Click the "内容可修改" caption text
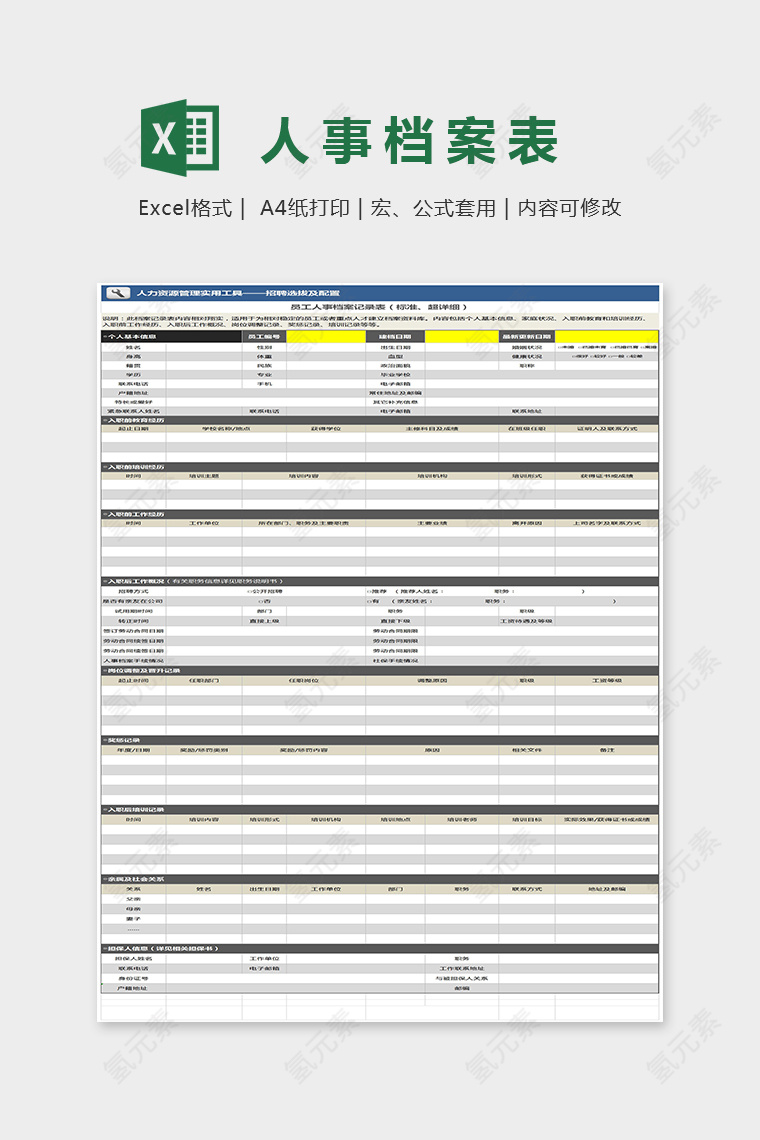Viewport: 760px width, 1140px height. click(569, 209)
